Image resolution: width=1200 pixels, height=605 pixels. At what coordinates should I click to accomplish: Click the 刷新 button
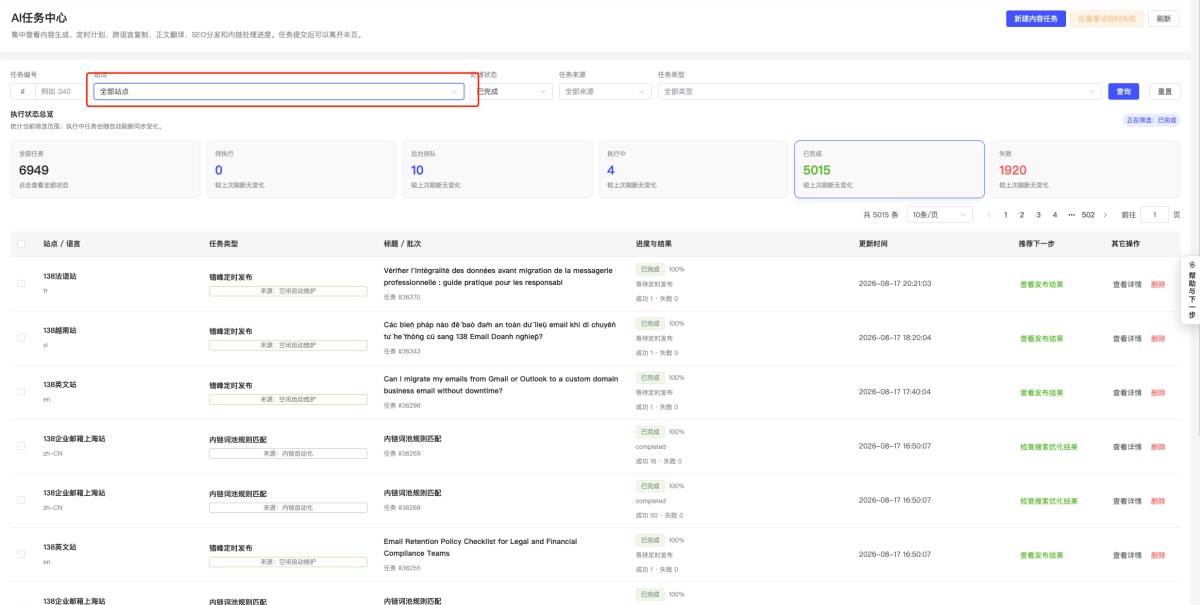[1163, 19]
